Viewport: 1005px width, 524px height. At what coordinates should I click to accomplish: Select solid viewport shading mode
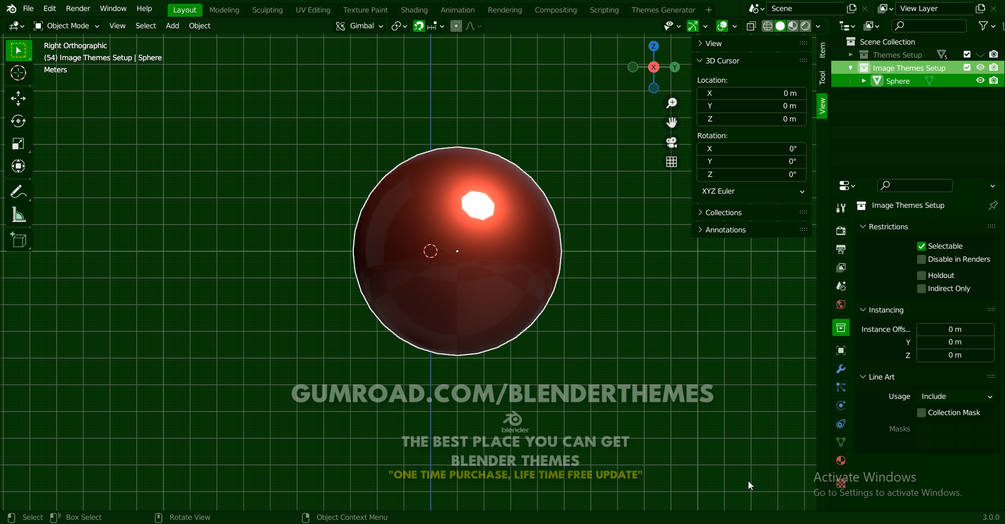point(780,26)
